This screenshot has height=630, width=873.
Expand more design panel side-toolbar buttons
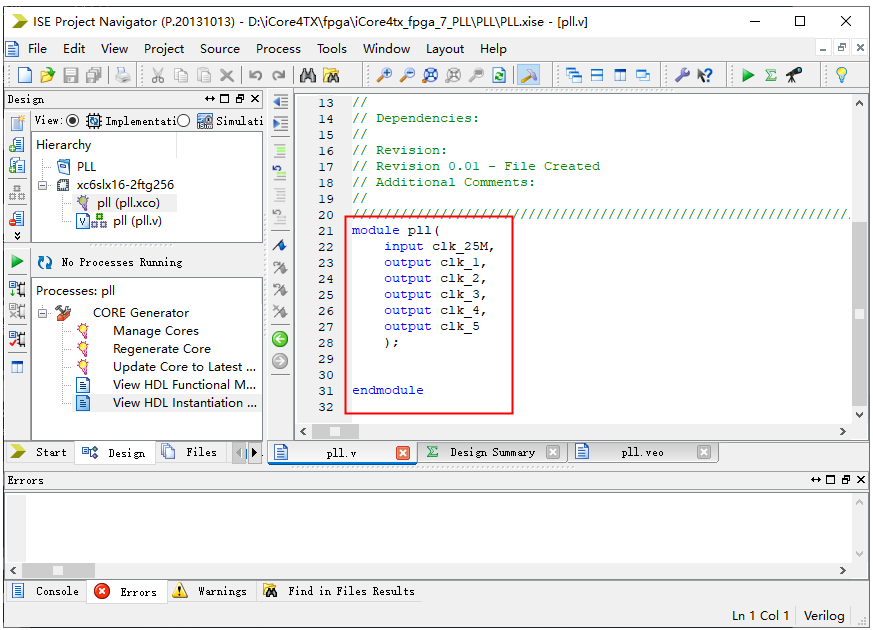(x=17, y=236)
